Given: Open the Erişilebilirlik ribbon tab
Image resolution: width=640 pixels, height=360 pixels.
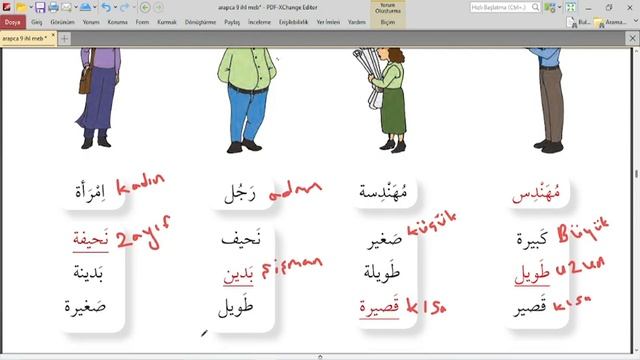Looking at the screenshot, I should pyautogui.click(x=293, y=22).
